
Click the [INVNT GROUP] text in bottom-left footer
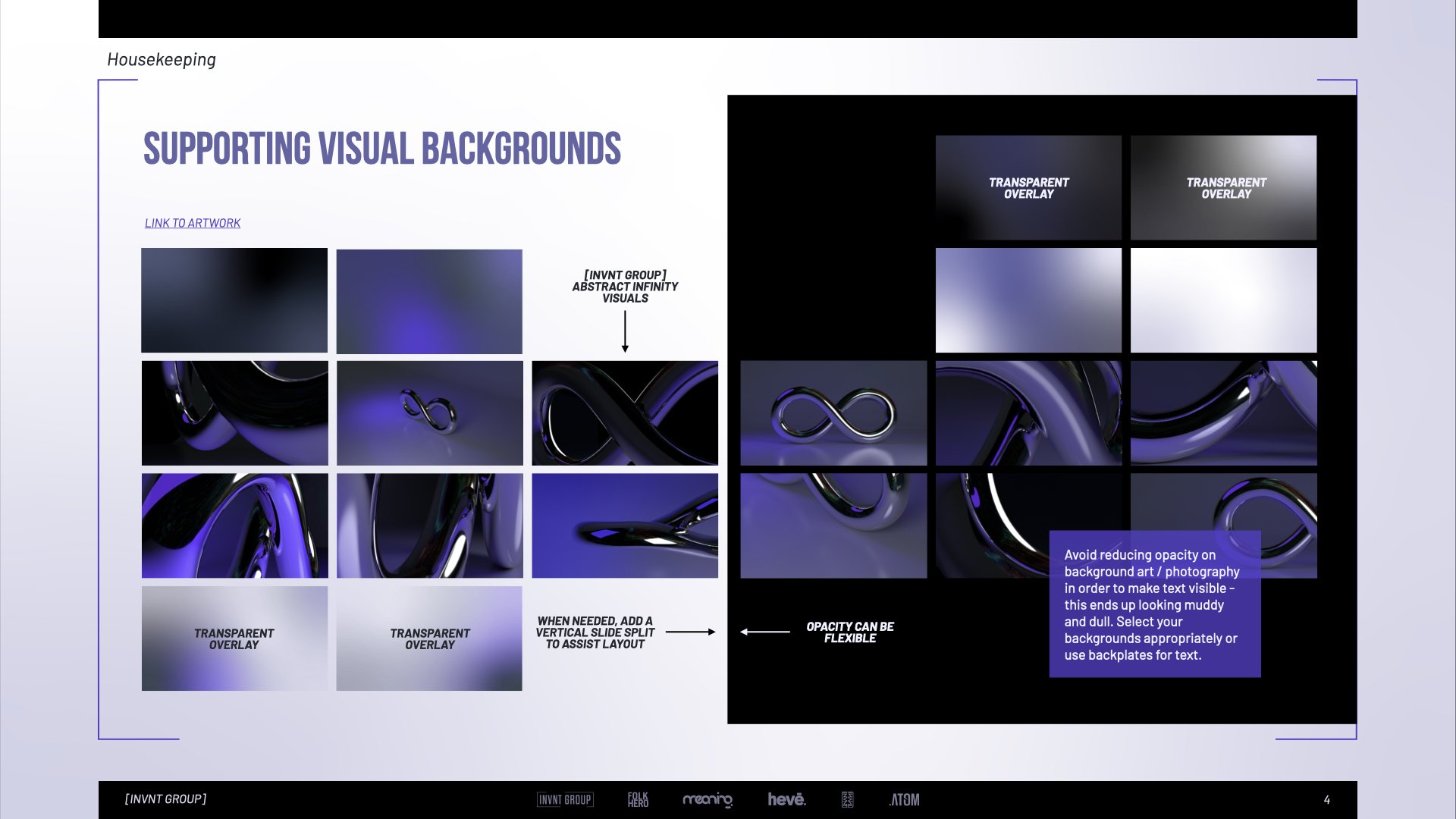tap(165, 798)
